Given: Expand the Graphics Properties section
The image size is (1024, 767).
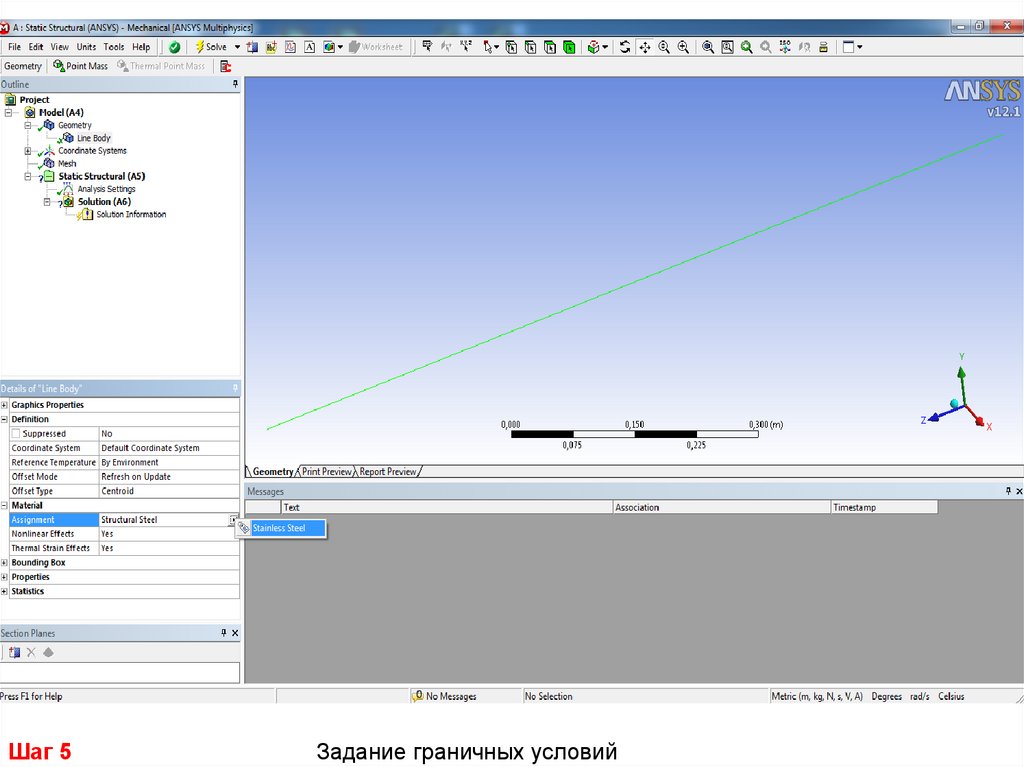Looking at the screenshot, I should click(5, 405).
